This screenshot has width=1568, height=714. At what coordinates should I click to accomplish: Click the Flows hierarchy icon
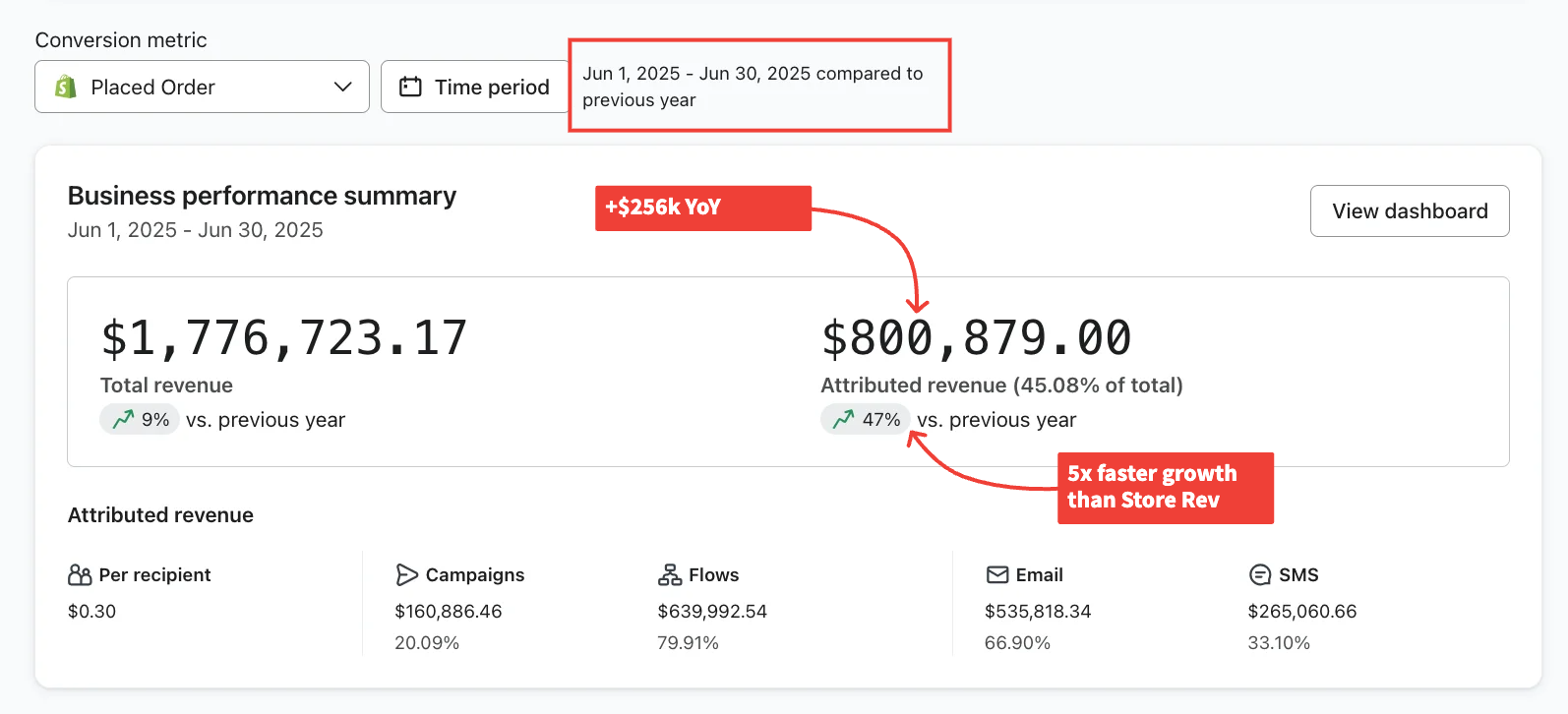[670, 574]
